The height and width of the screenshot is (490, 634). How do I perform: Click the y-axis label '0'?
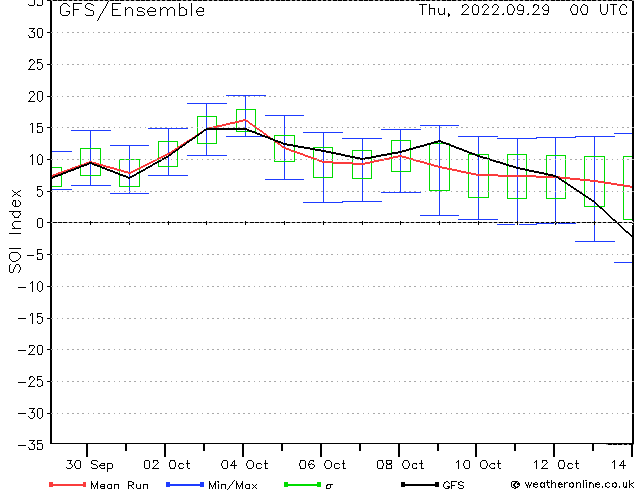click(x=40, y=223)
